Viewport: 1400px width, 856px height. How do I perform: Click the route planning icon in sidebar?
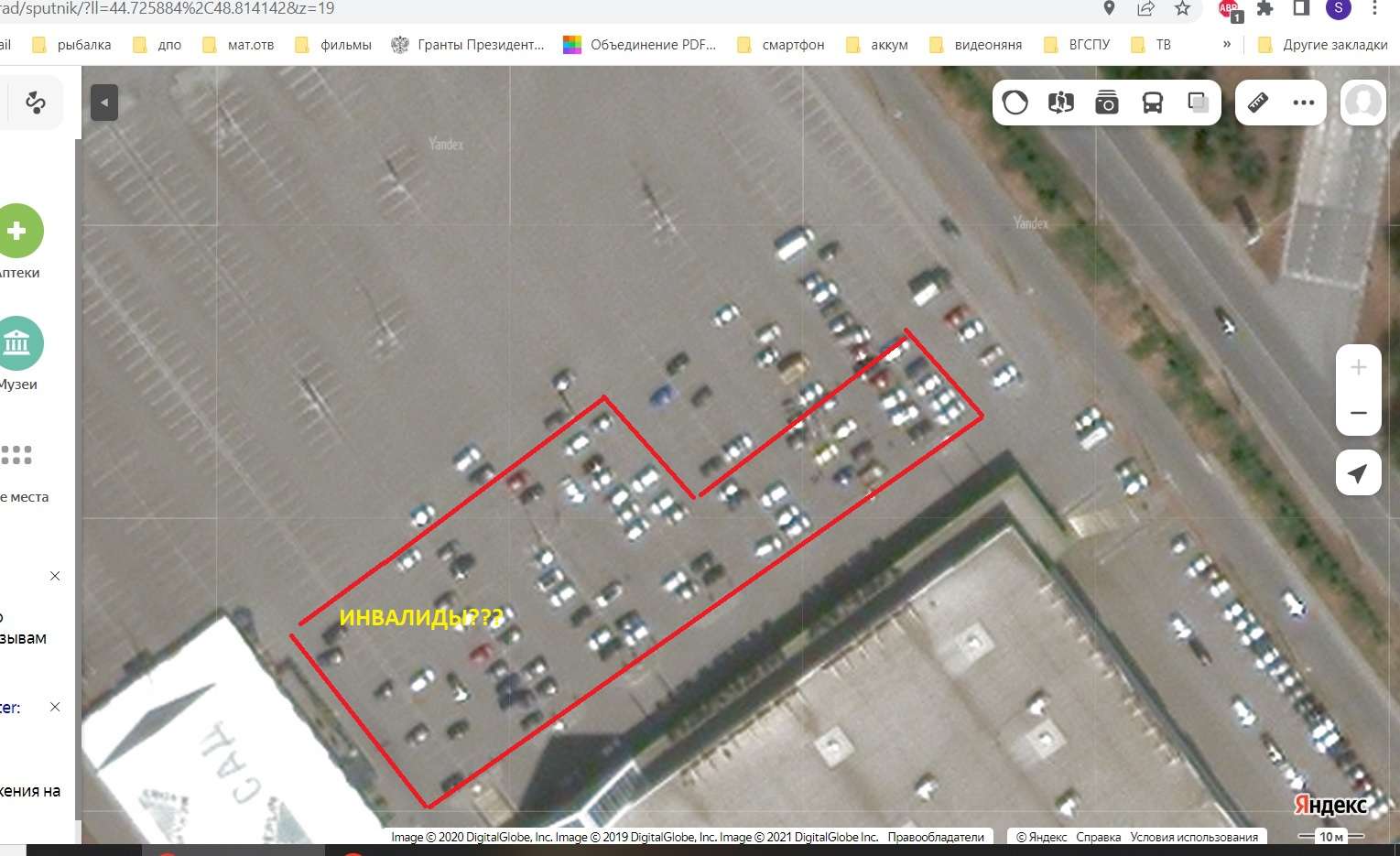tap(36, 103)
